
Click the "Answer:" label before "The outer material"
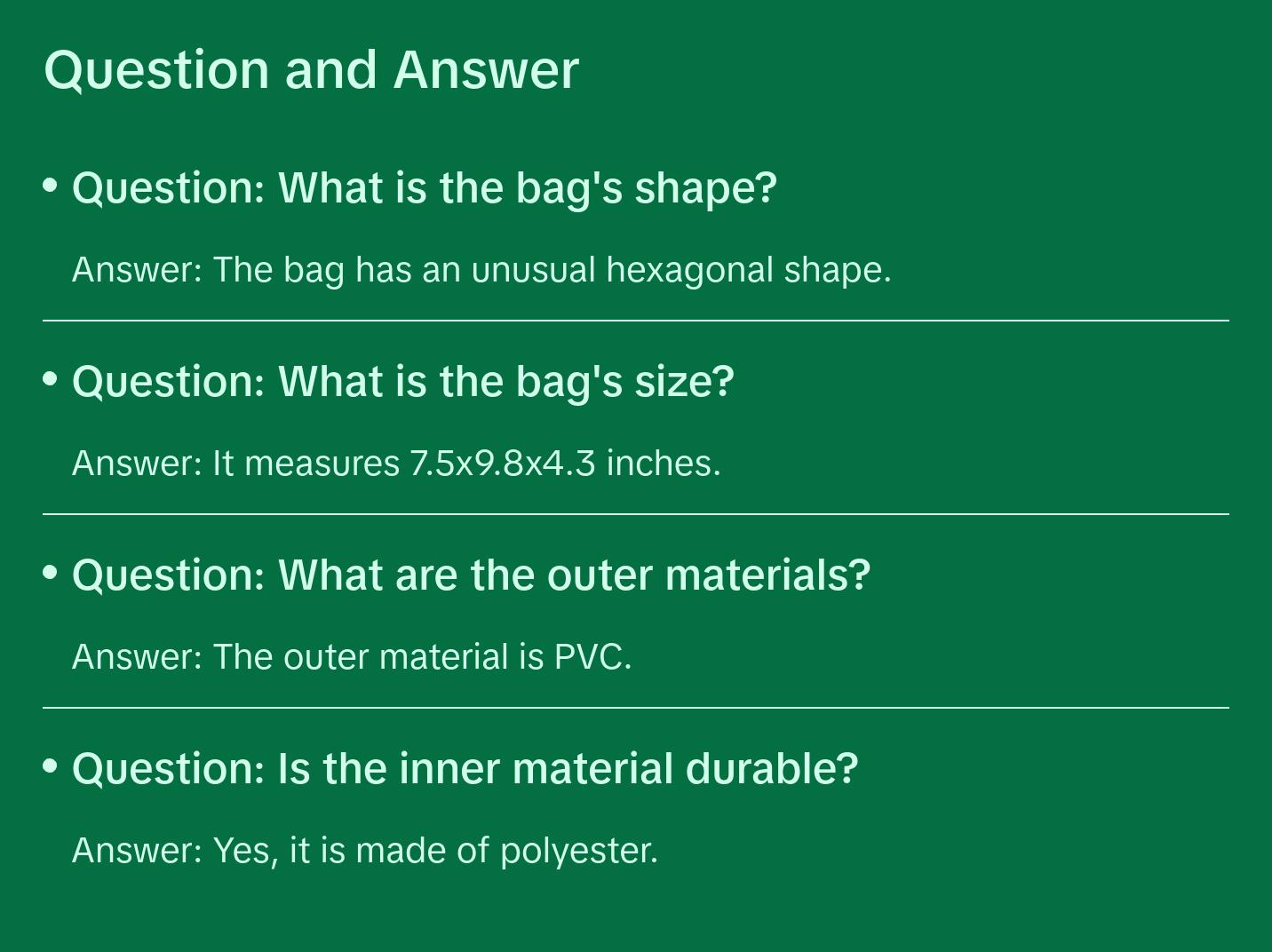138,657
